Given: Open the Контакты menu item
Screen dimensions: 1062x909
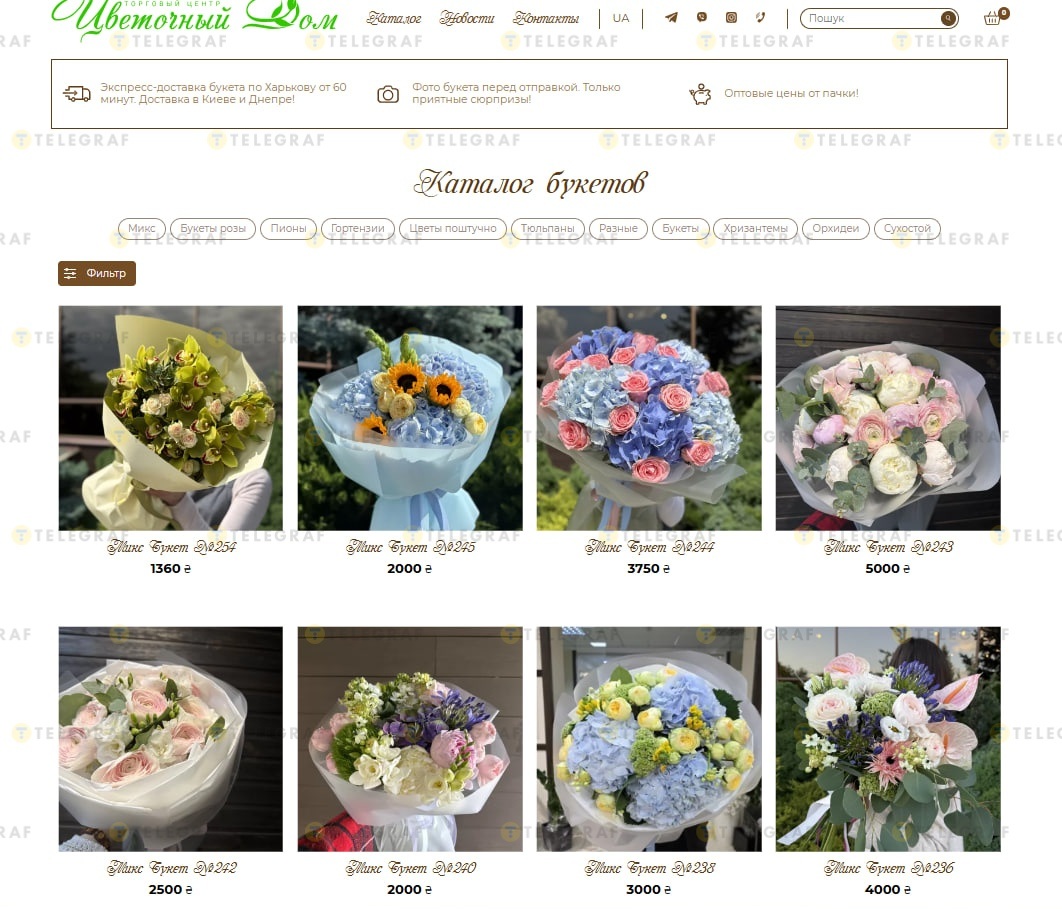Looking at the screenshot, I should click(x=546, y=18).
